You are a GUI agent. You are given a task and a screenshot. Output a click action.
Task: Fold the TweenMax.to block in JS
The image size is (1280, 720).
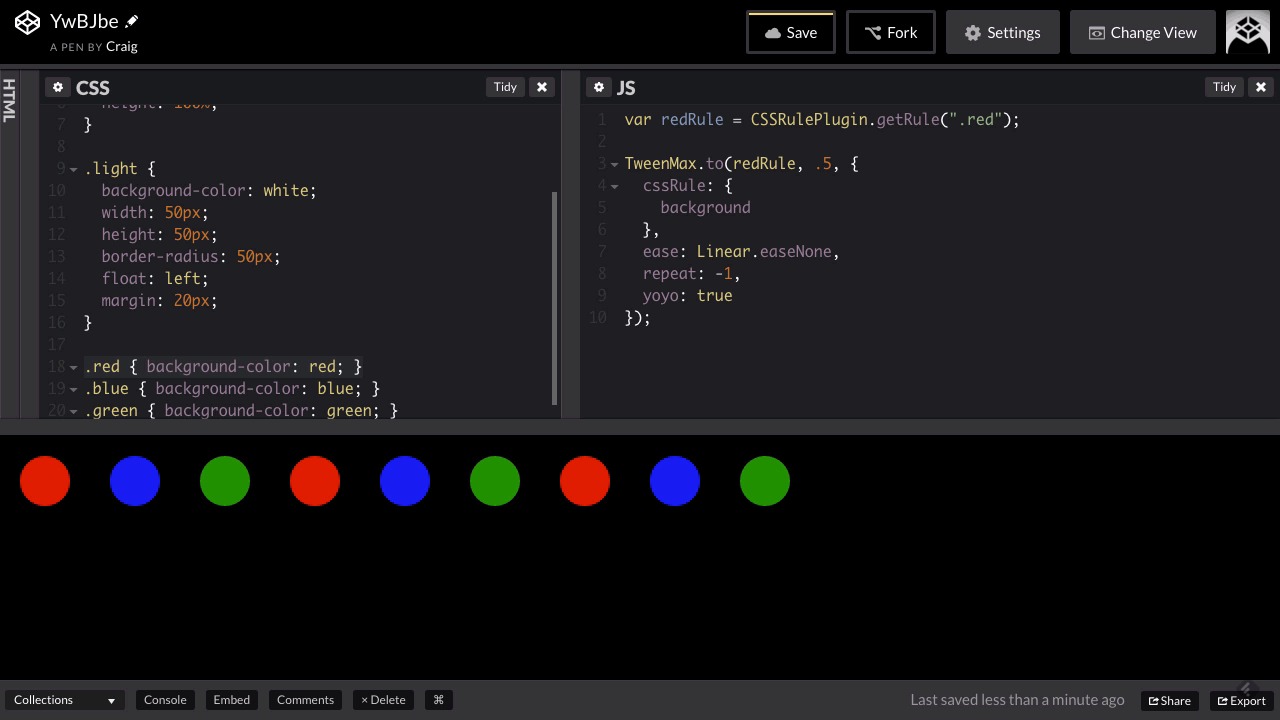614,164
